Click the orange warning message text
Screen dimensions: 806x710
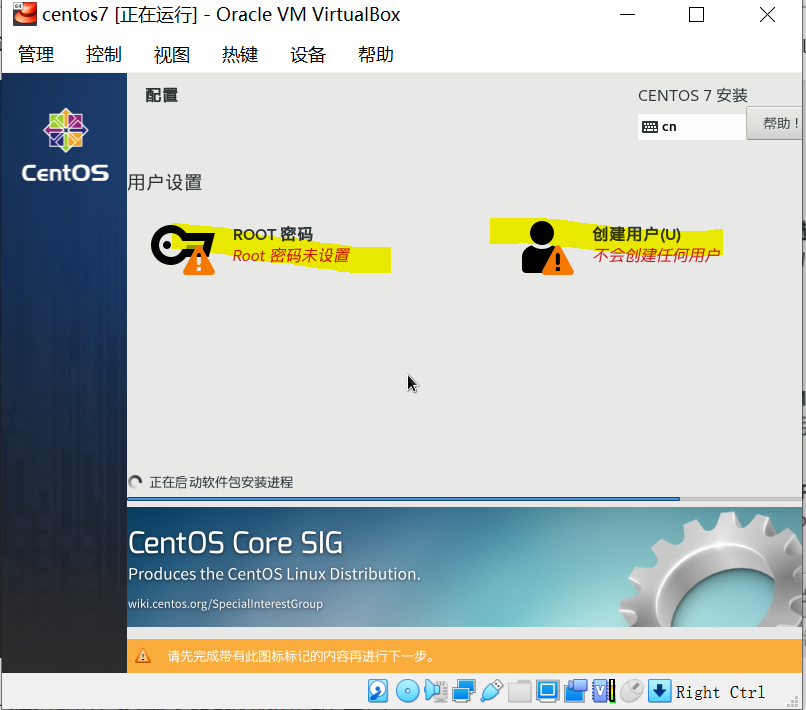(x=302, y=656)
